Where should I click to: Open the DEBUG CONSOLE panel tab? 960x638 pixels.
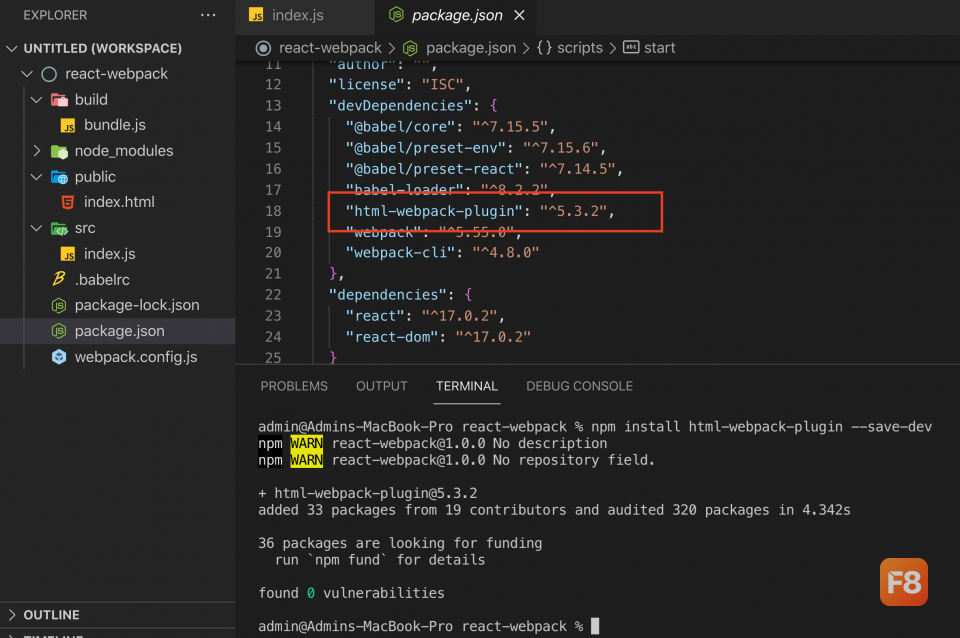(x=579, y=386)
